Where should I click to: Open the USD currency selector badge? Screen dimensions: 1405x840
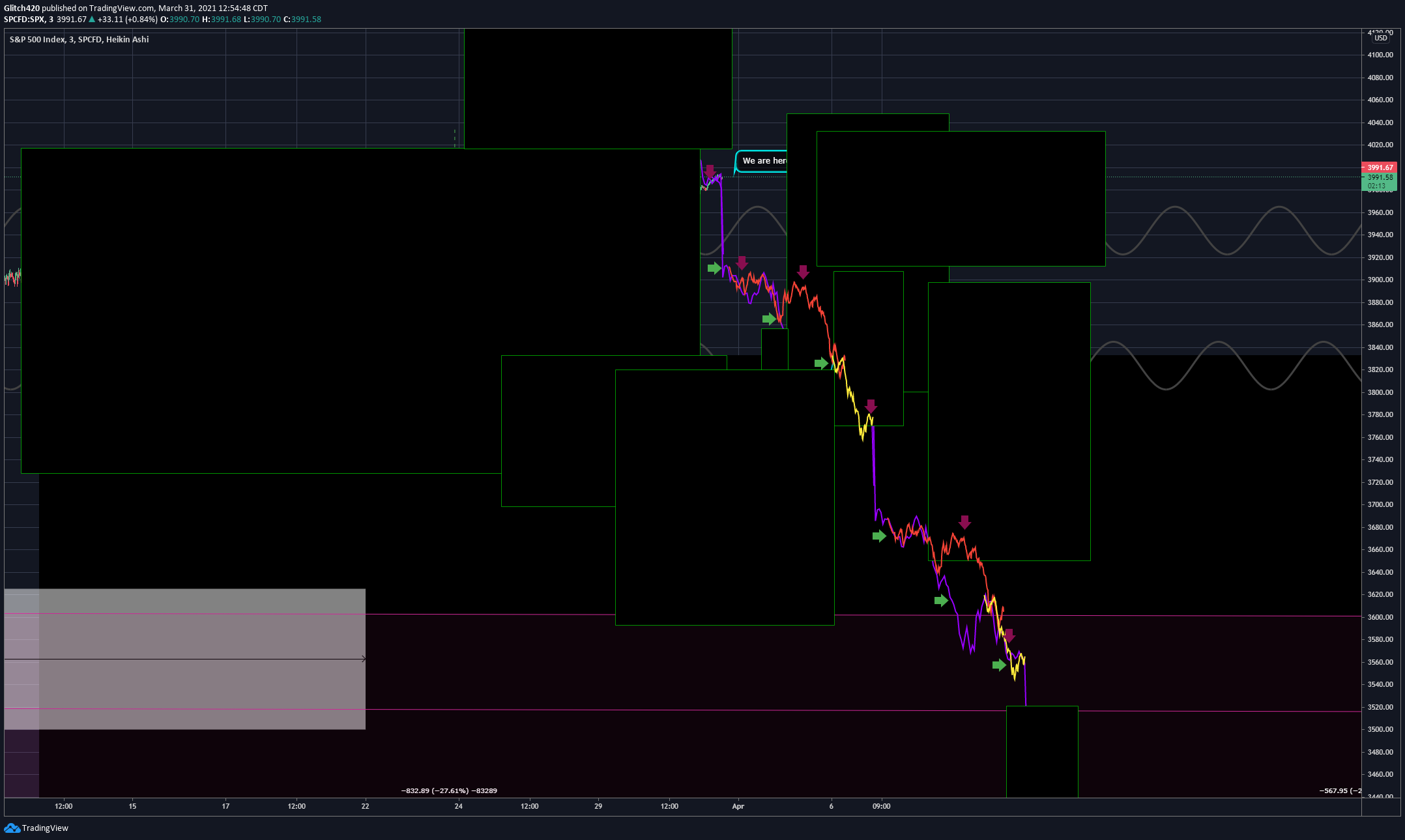[1381, 38]
